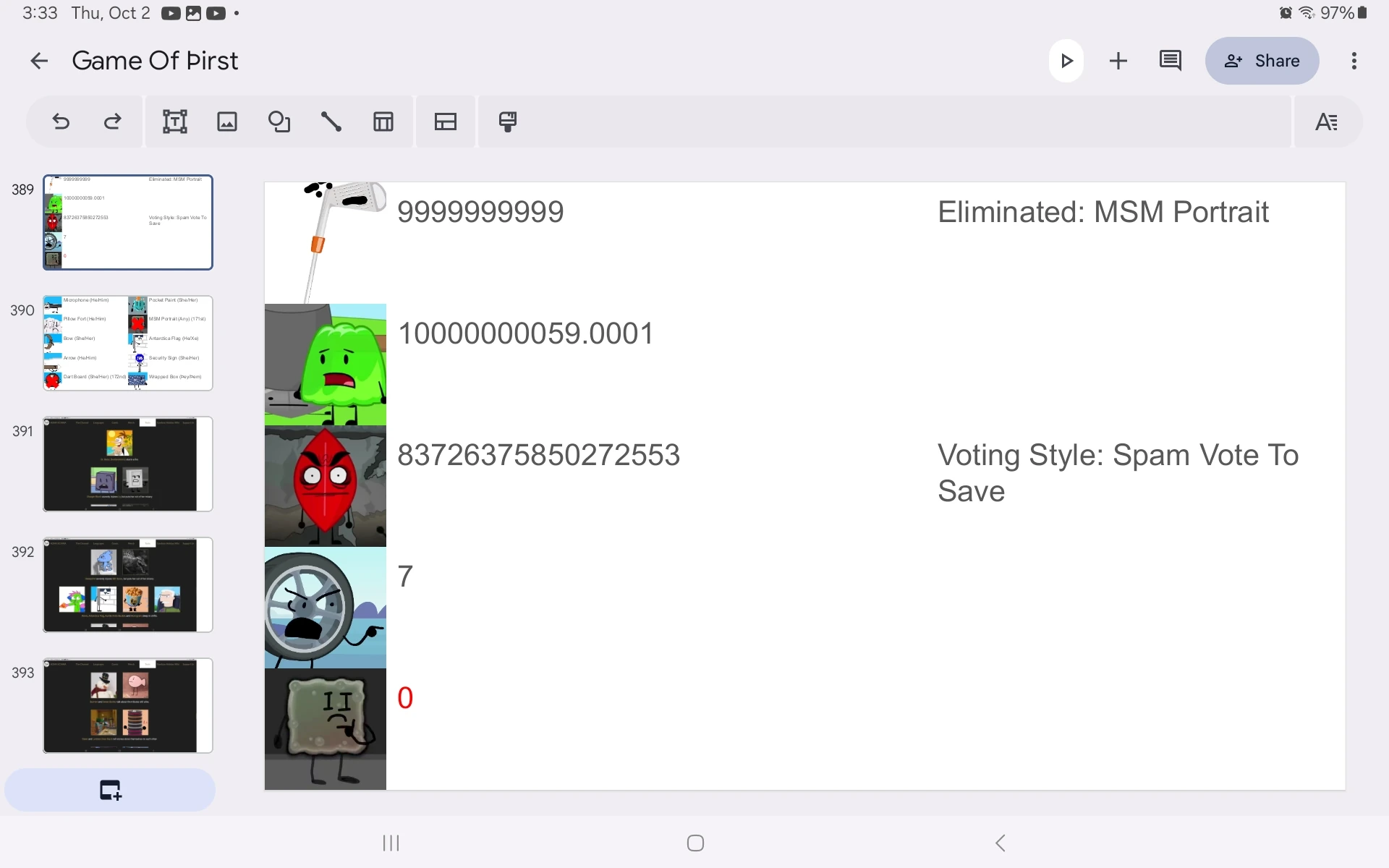The width and height of the screenshot is (1389, 868).
Task: Select the 'Eliminated: MSM Portrait' text
Action: tap(1103, 212)
